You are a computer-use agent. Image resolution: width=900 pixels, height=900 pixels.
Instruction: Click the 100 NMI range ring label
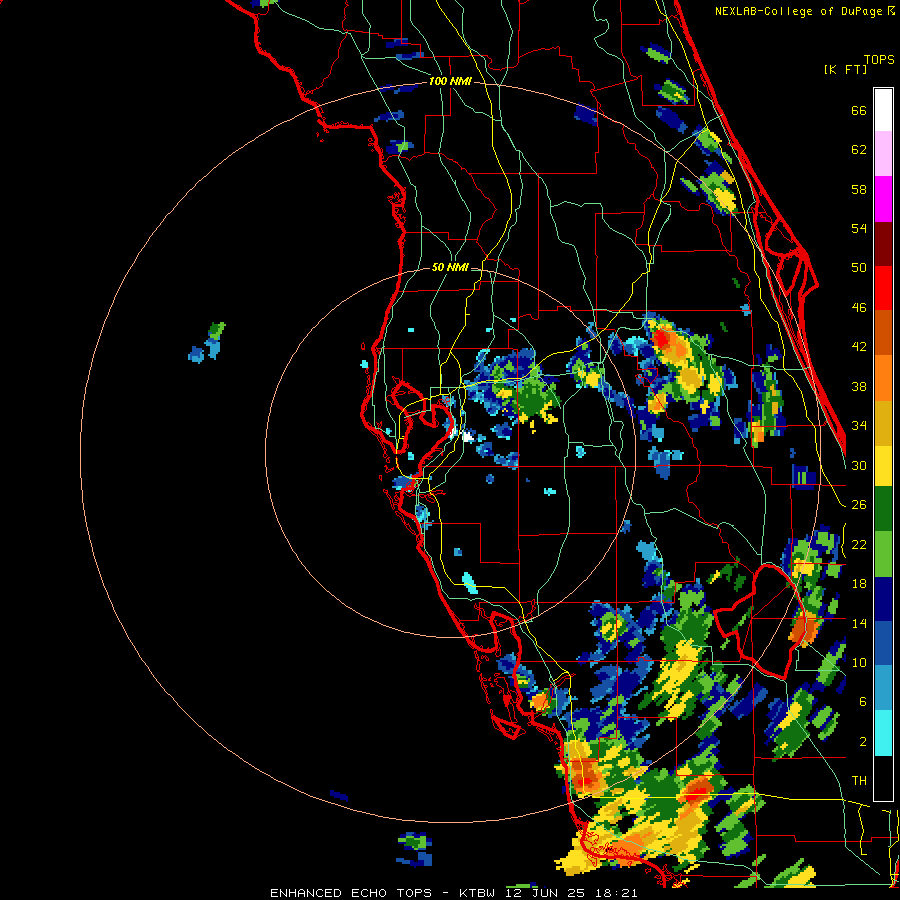pos(450,82)
